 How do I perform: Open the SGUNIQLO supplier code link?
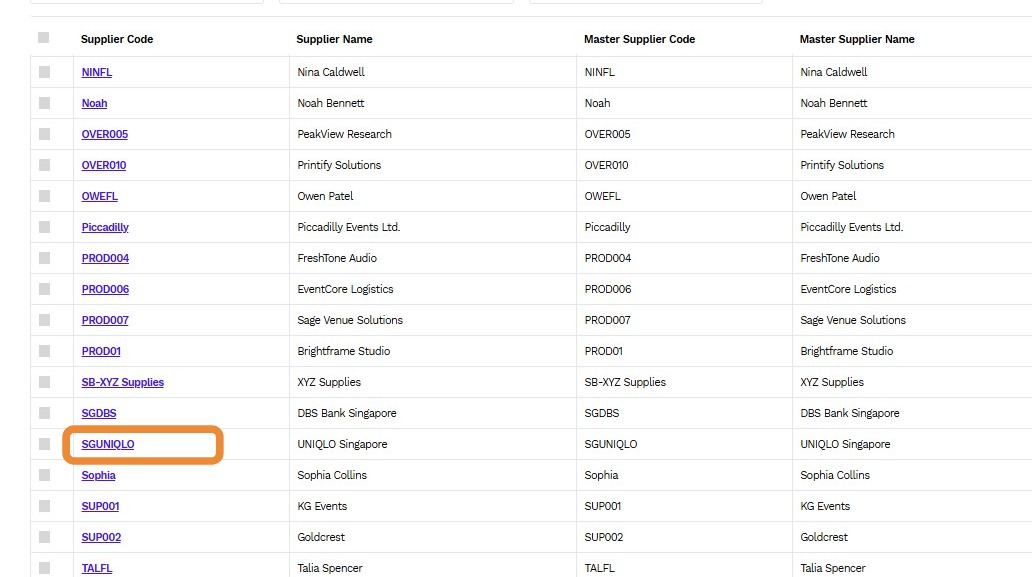tap(108, 444)
